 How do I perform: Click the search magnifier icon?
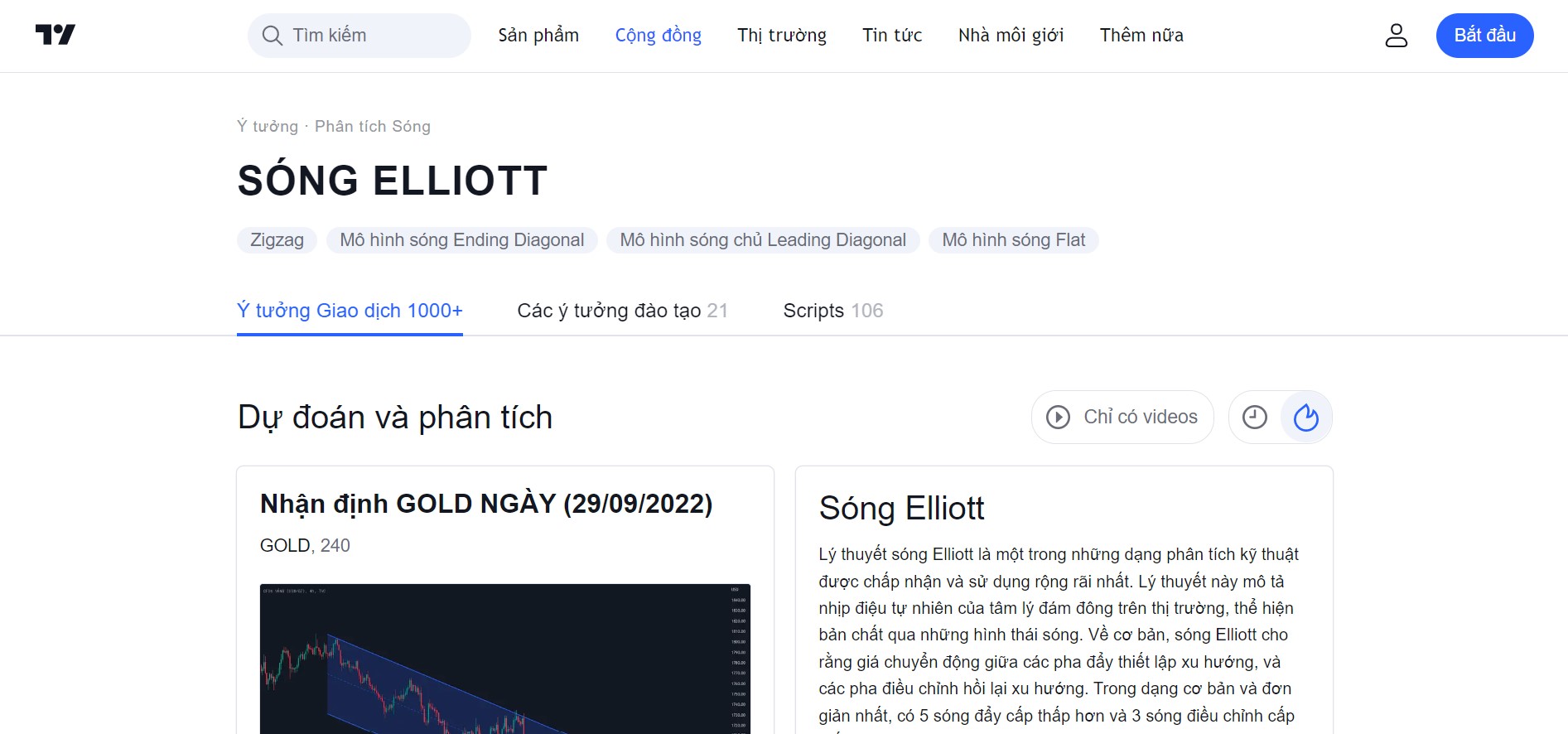272,36
